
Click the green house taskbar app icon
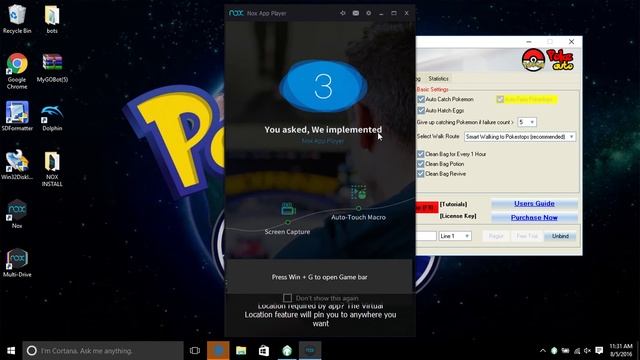[x=287, y=351]
